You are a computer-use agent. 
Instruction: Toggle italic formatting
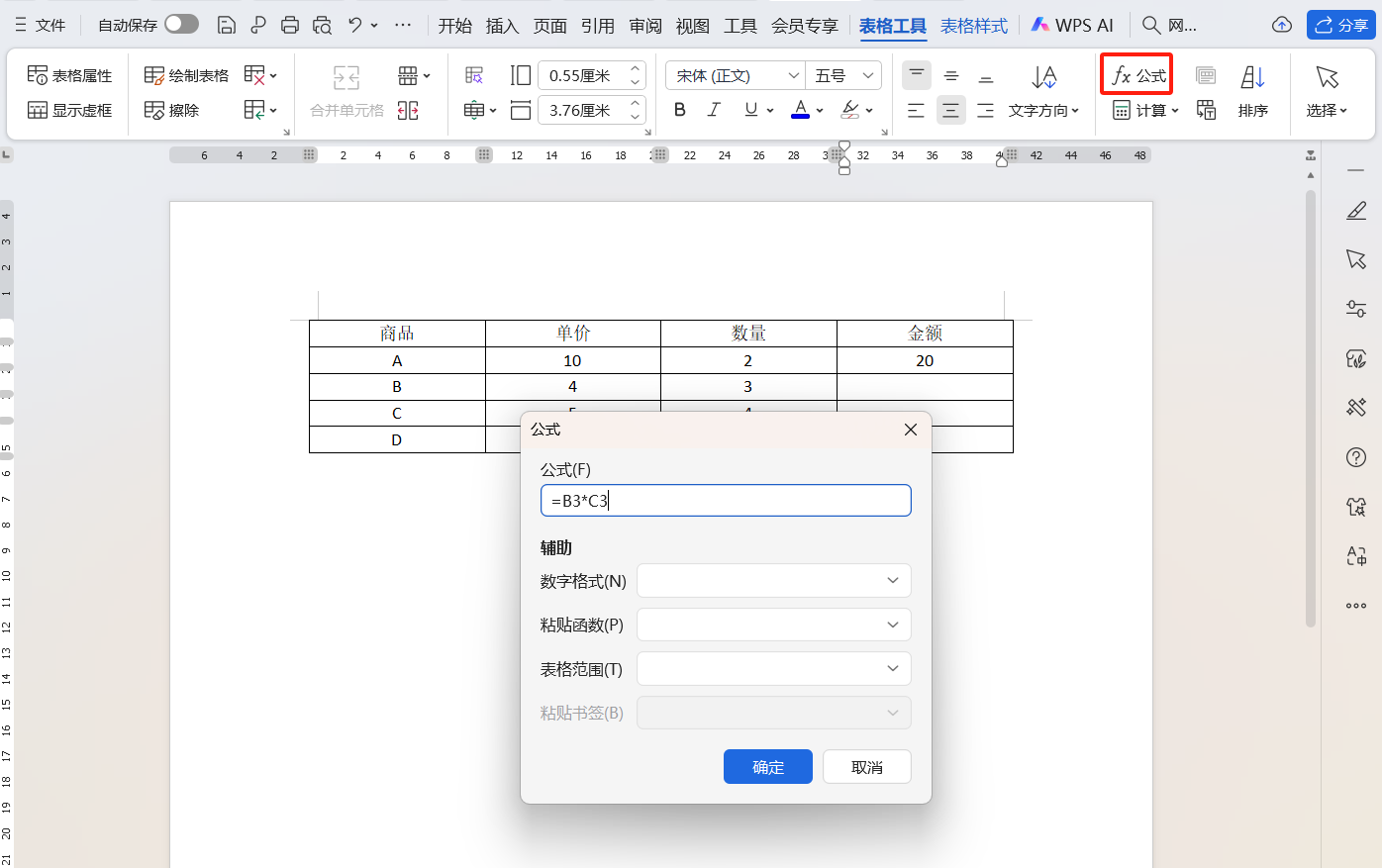point(714,109)
